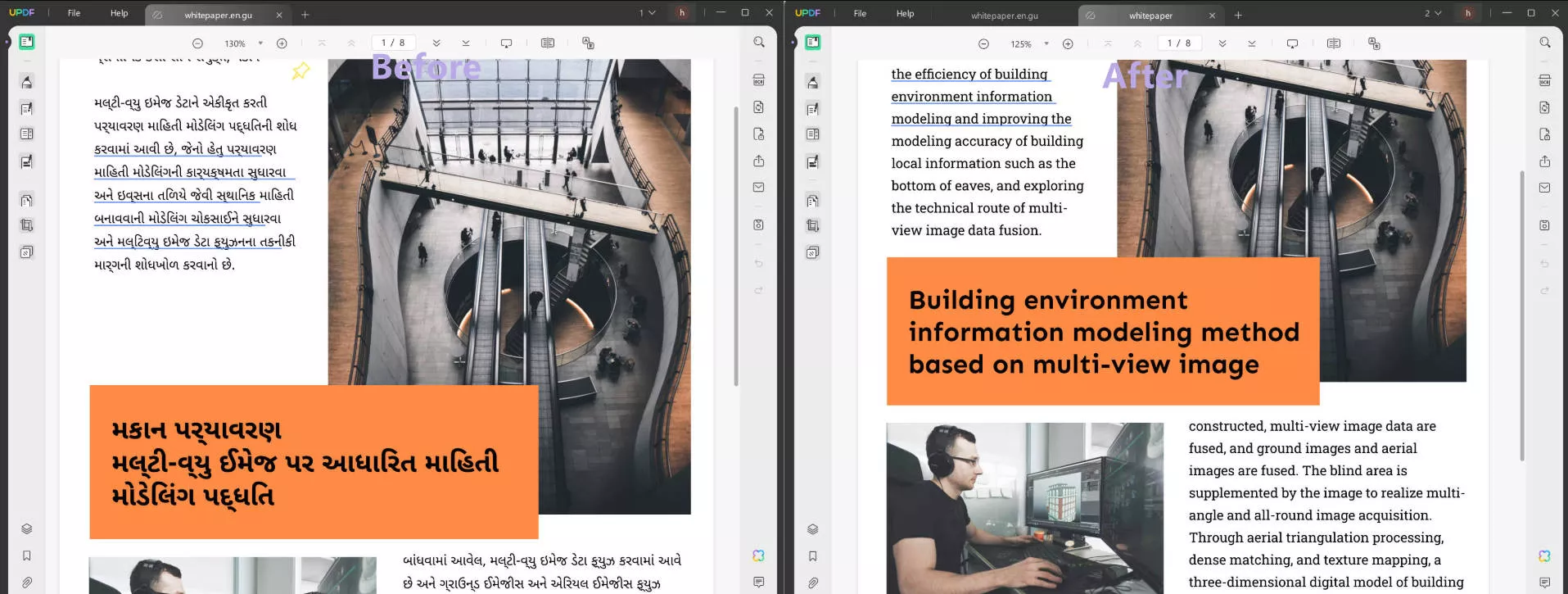Screen dimensions: 1568x594
Task: Open Edit PDF tool in right window
Action: pos(813,108)
